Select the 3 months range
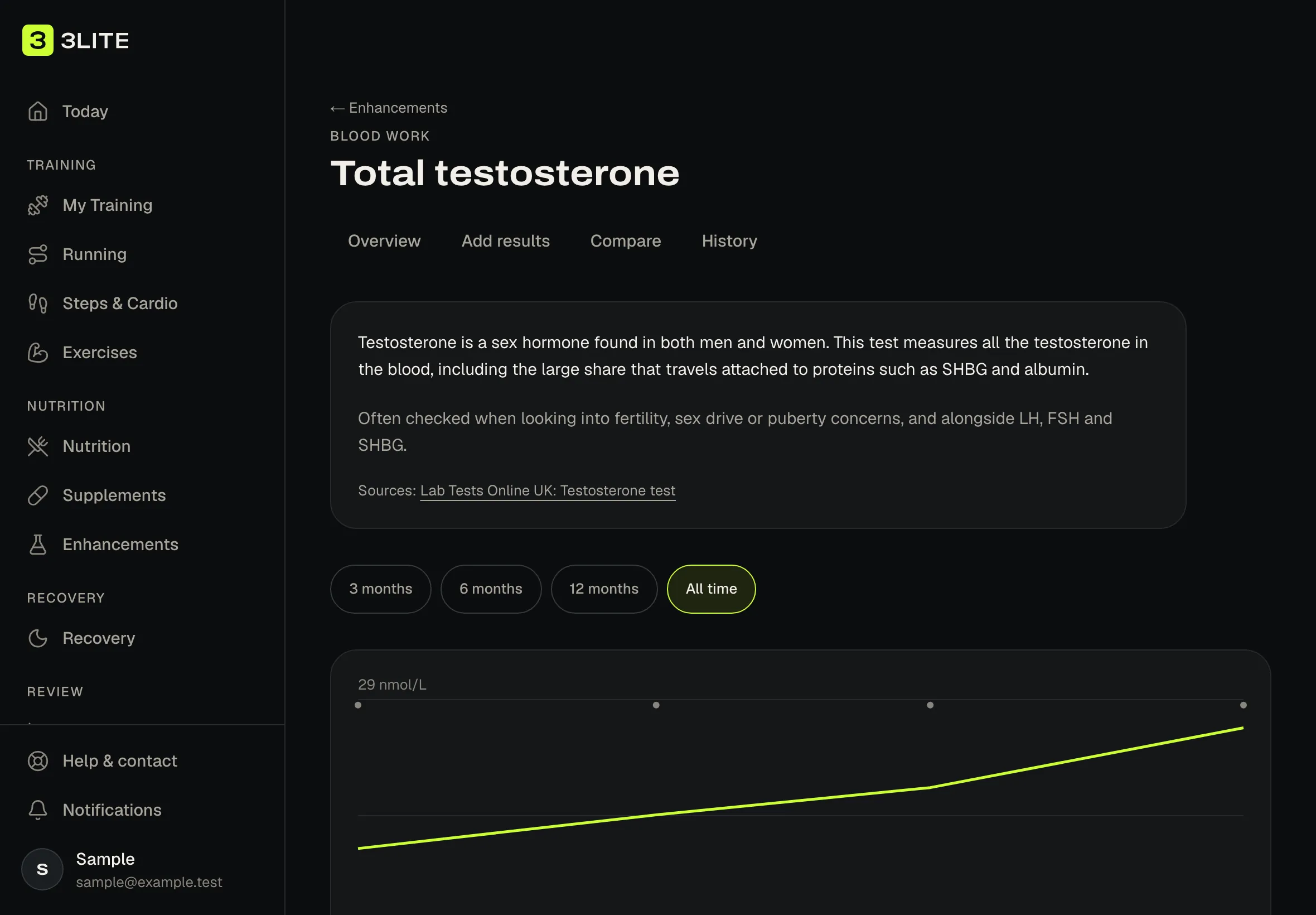The height and width of the screenshot is (915, 1316). click(x=380, y=589)
